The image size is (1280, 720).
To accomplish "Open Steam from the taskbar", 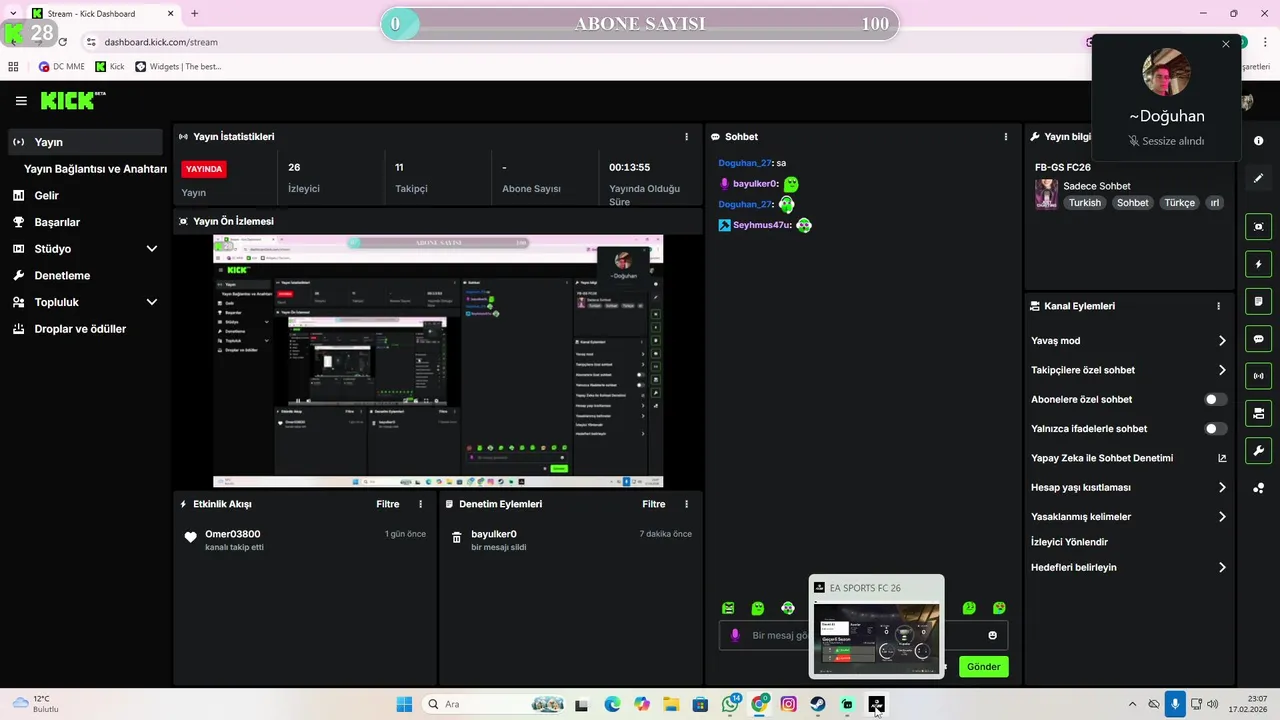I will click(818, 704).
